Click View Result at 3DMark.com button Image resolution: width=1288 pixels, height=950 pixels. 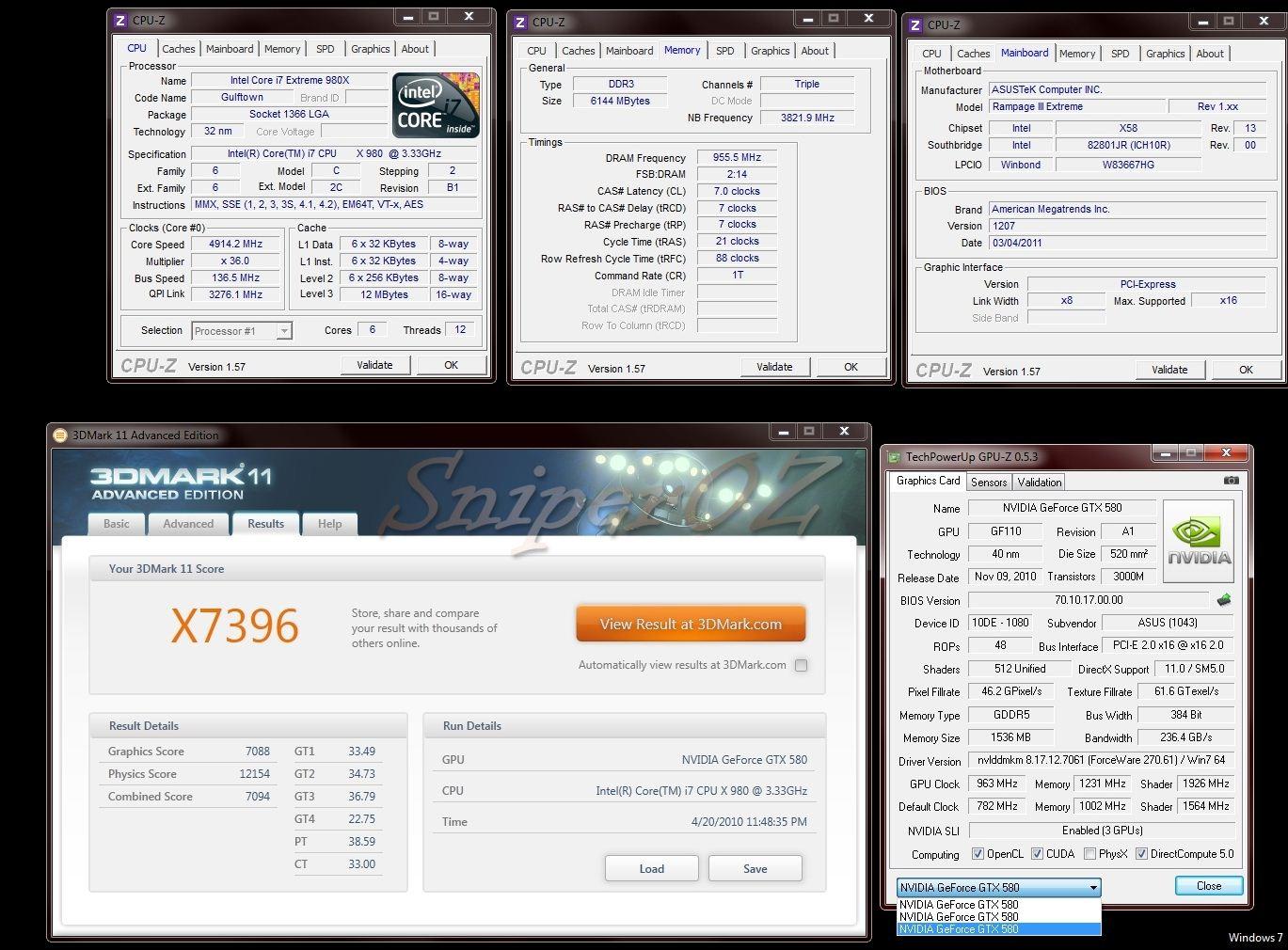pyautogui.click(x=691, y=625)
